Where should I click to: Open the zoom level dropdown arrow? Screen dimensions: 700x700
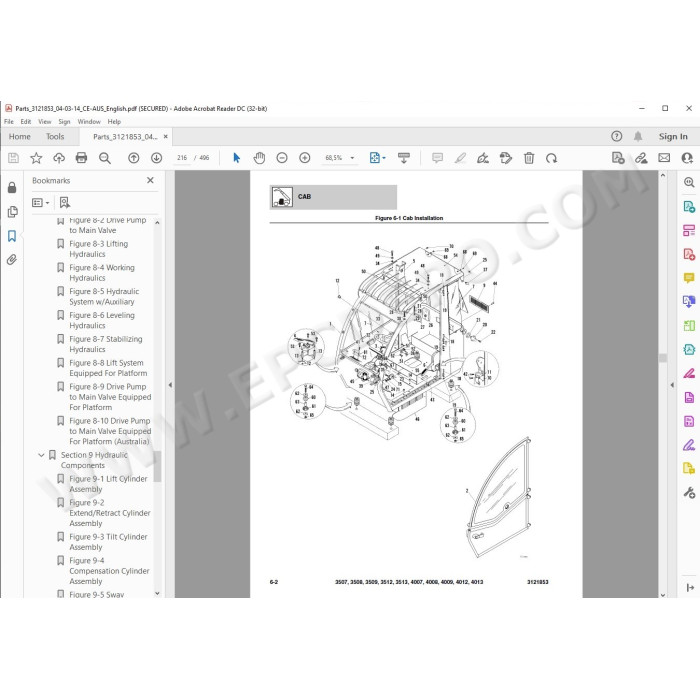point(352,158)
